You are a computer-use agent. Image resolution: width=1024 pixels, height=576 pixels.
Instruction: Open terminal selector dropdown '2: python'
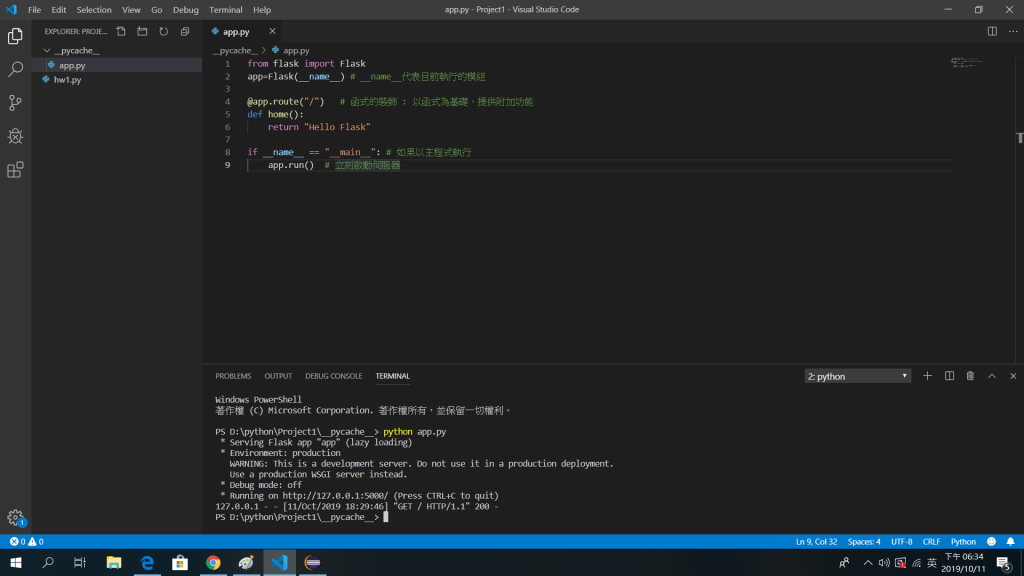[x=857, y=376]
